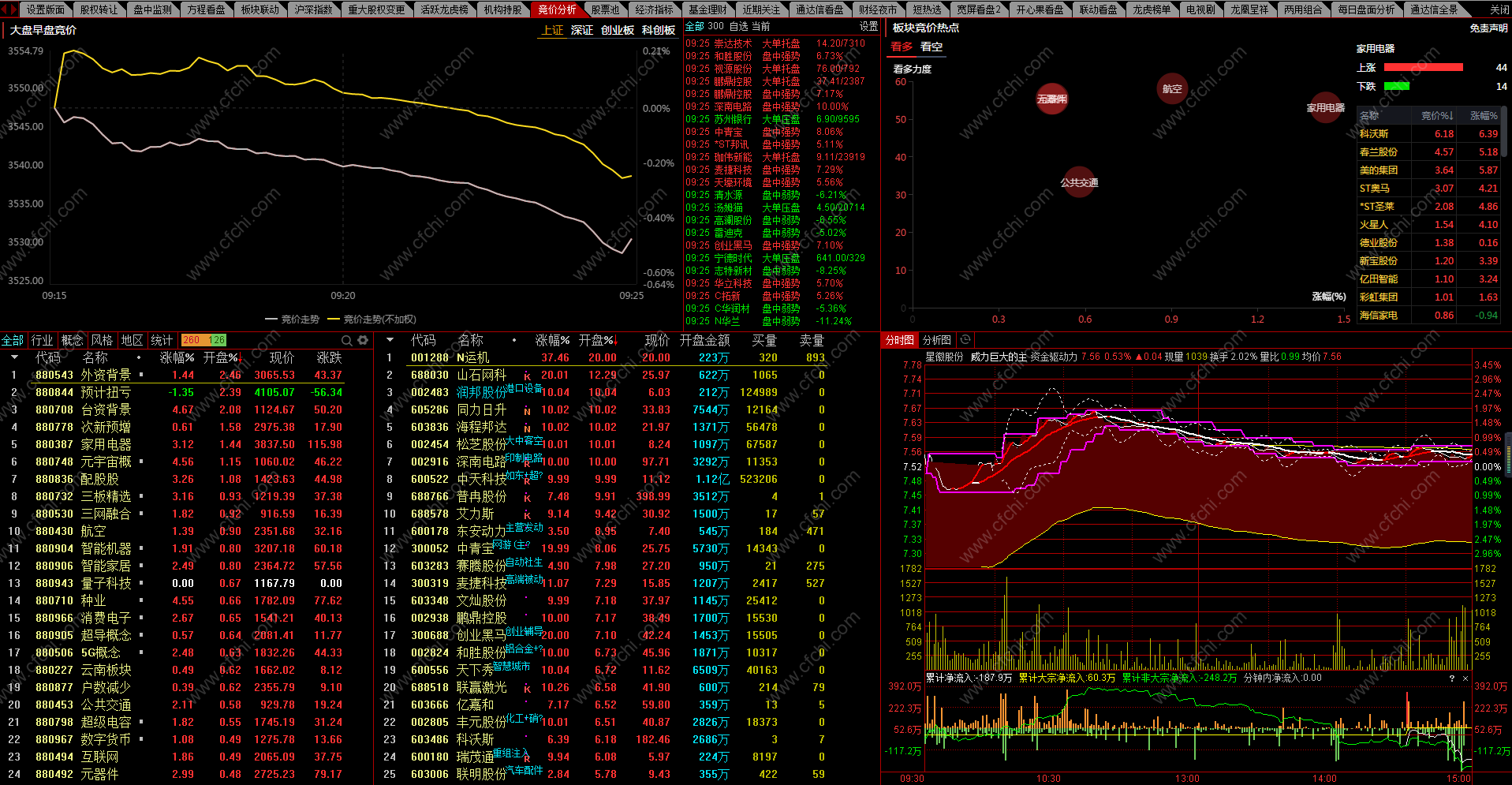Click the dot marker beside 量子科技 sector
Image resolution: width=1512 pixels, height=785 pixels.
coord(141,583)
